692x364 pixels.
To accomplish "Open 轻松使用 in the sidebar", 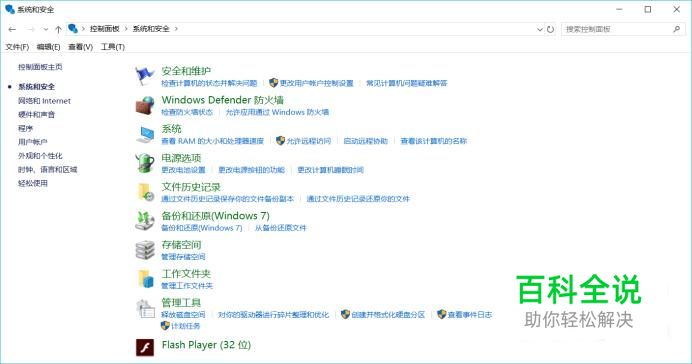I will click(x=33, y=183).
